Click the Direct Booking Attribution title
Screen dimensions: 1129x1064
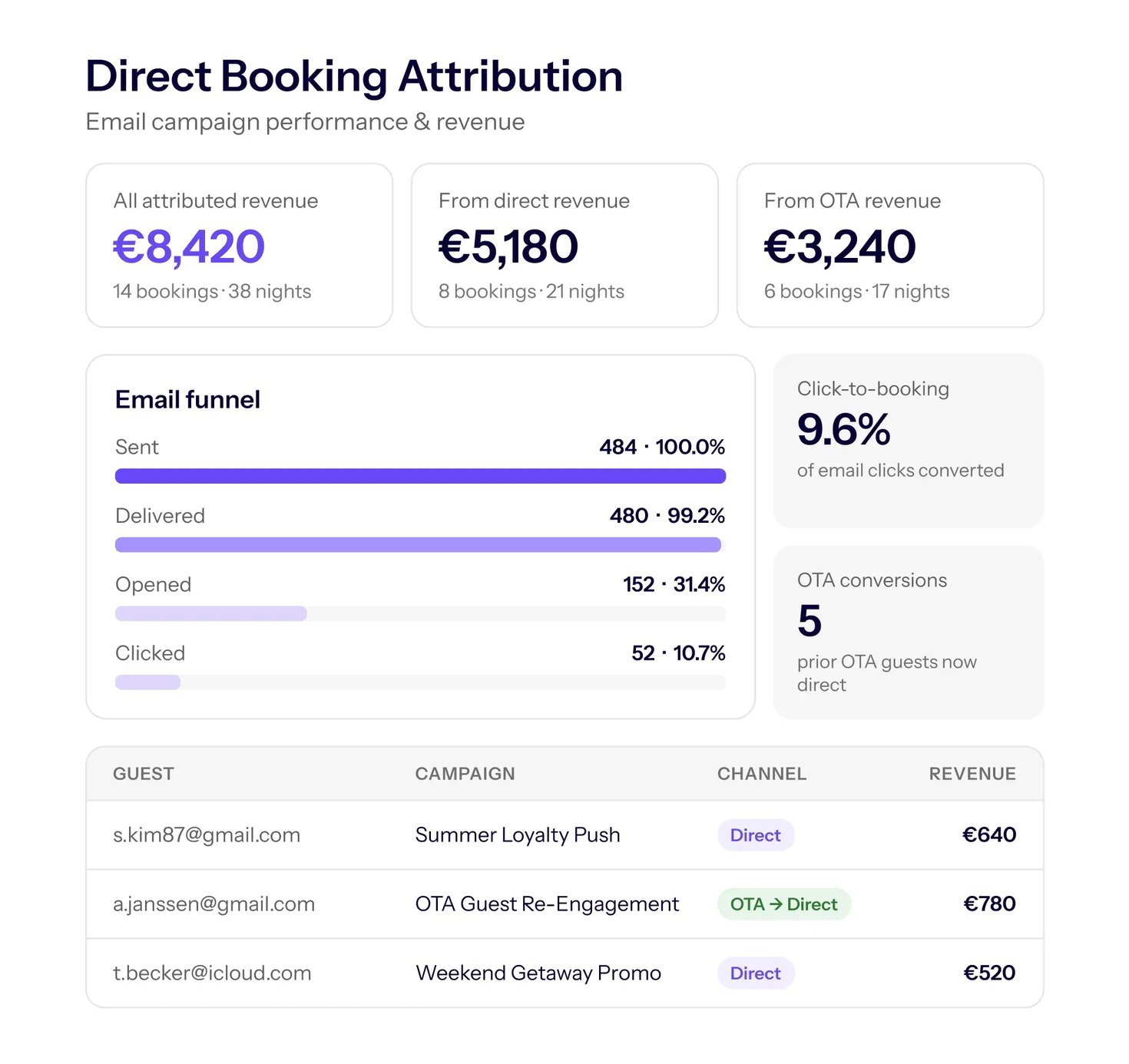(354, 77)
